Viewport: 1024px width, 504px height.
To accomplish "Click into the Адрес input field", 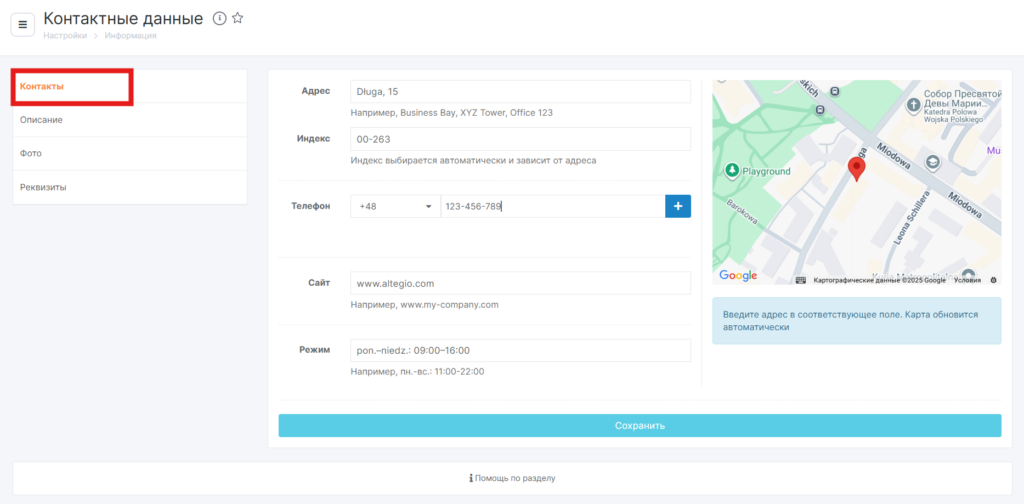I will pos(520,92).
